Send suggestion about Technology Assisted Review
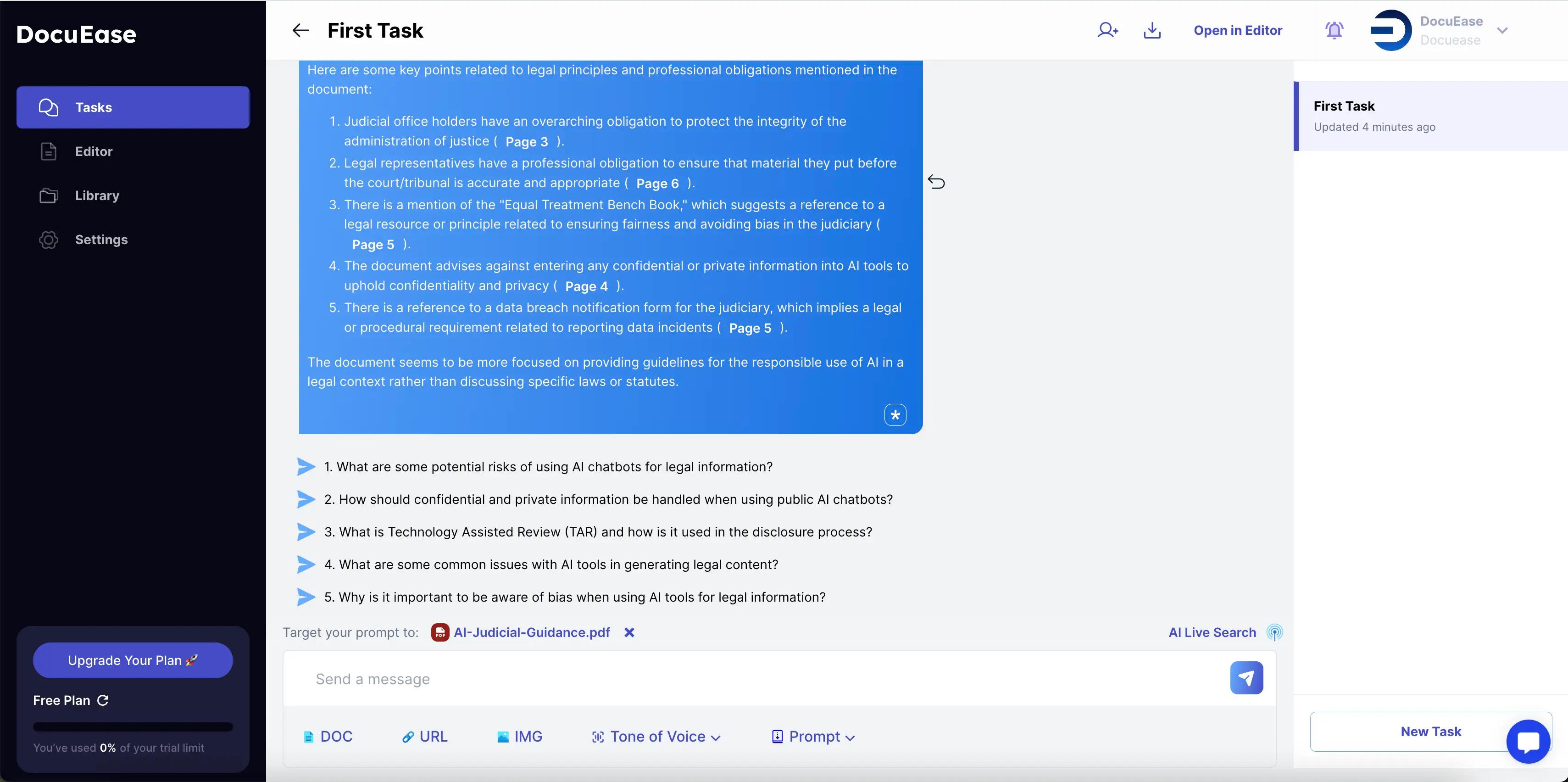 pos(306,532)
